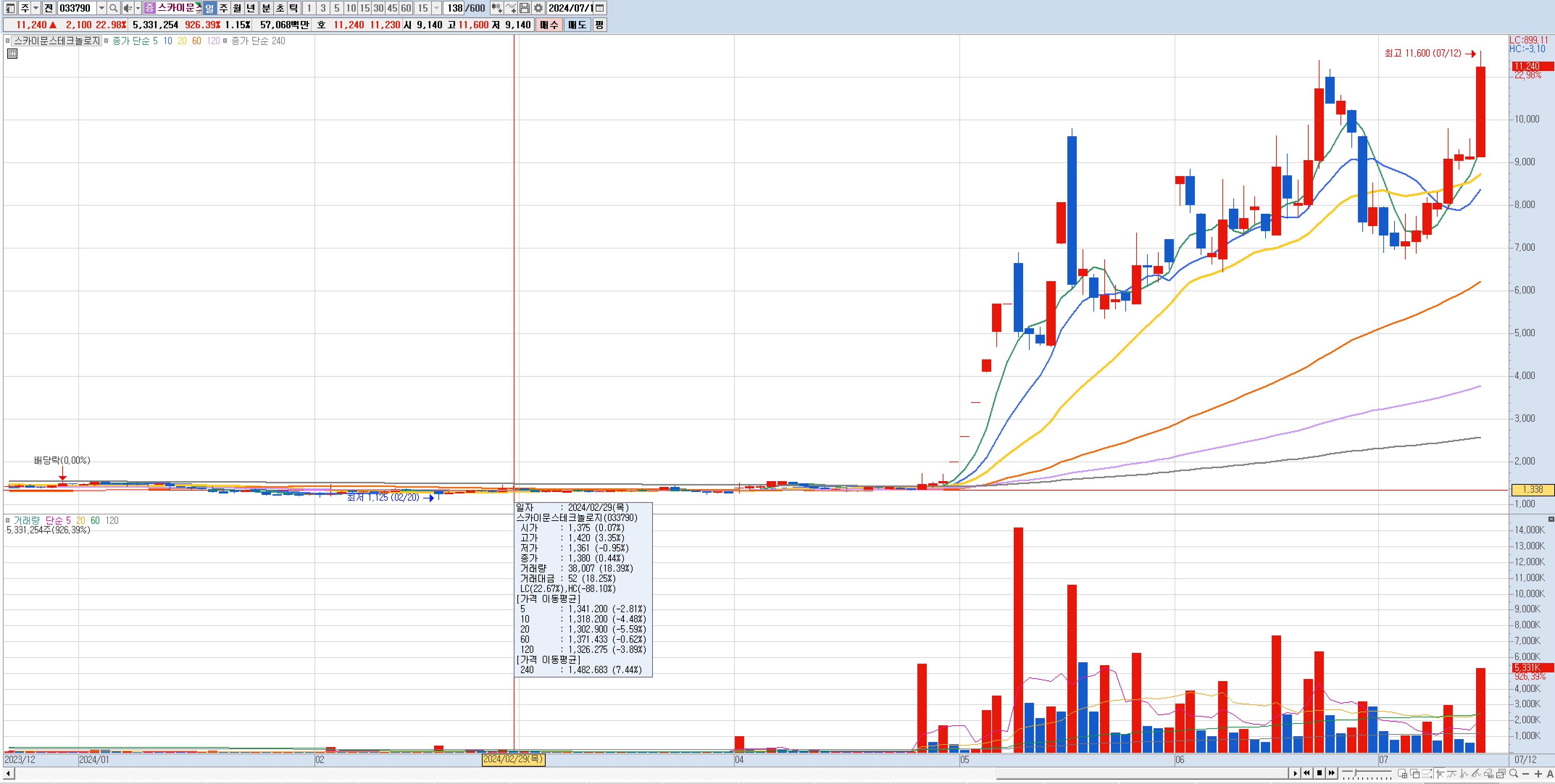The width and height of the screenshot is (1555, 784).
Task: Switch to the 월 monthly chart period
Action: point(237,8)
